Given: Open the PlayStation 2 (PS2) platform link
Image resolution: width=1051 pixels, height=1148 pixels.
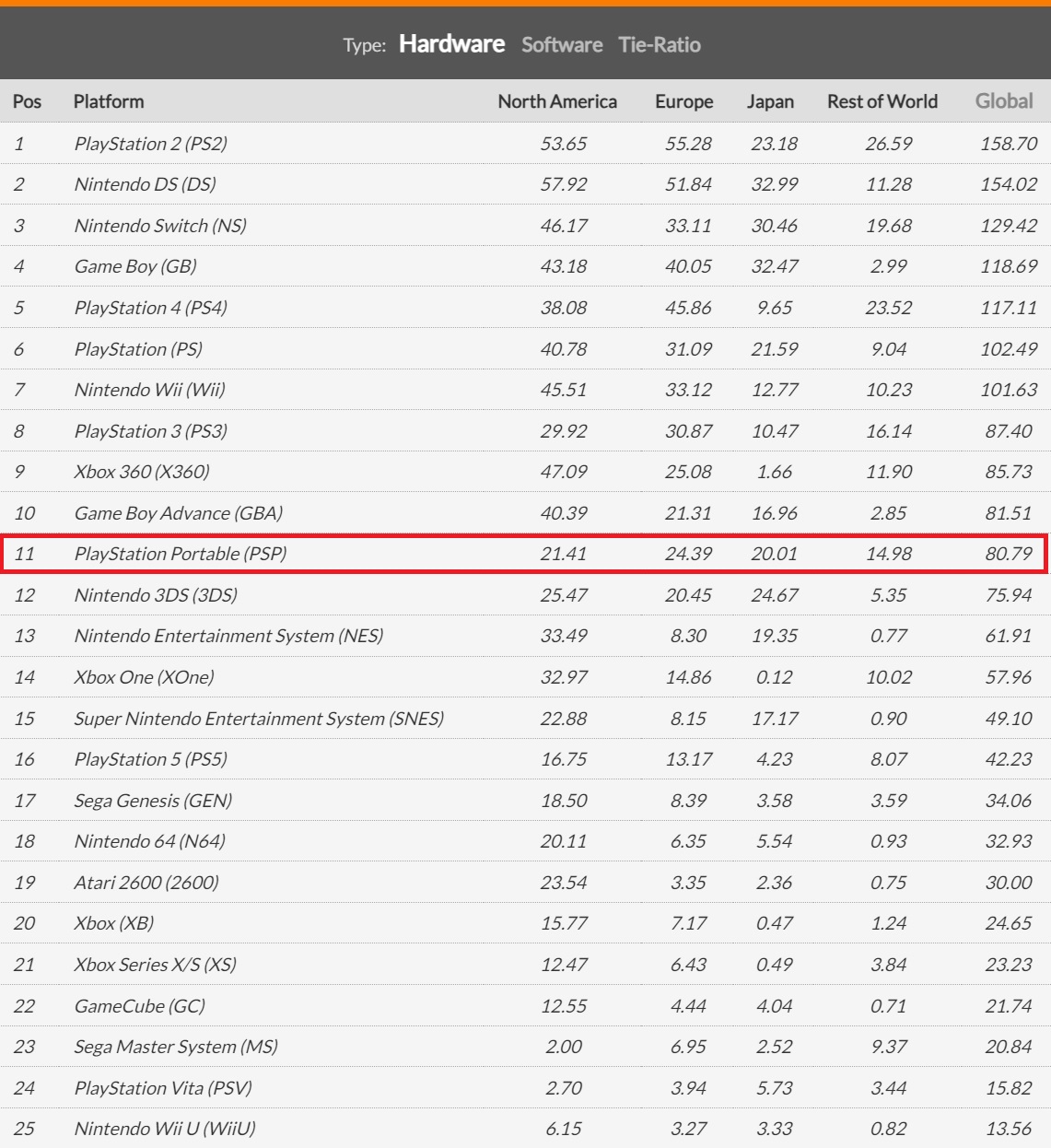Looking at the screenshot, I should [x=151, y=144].
